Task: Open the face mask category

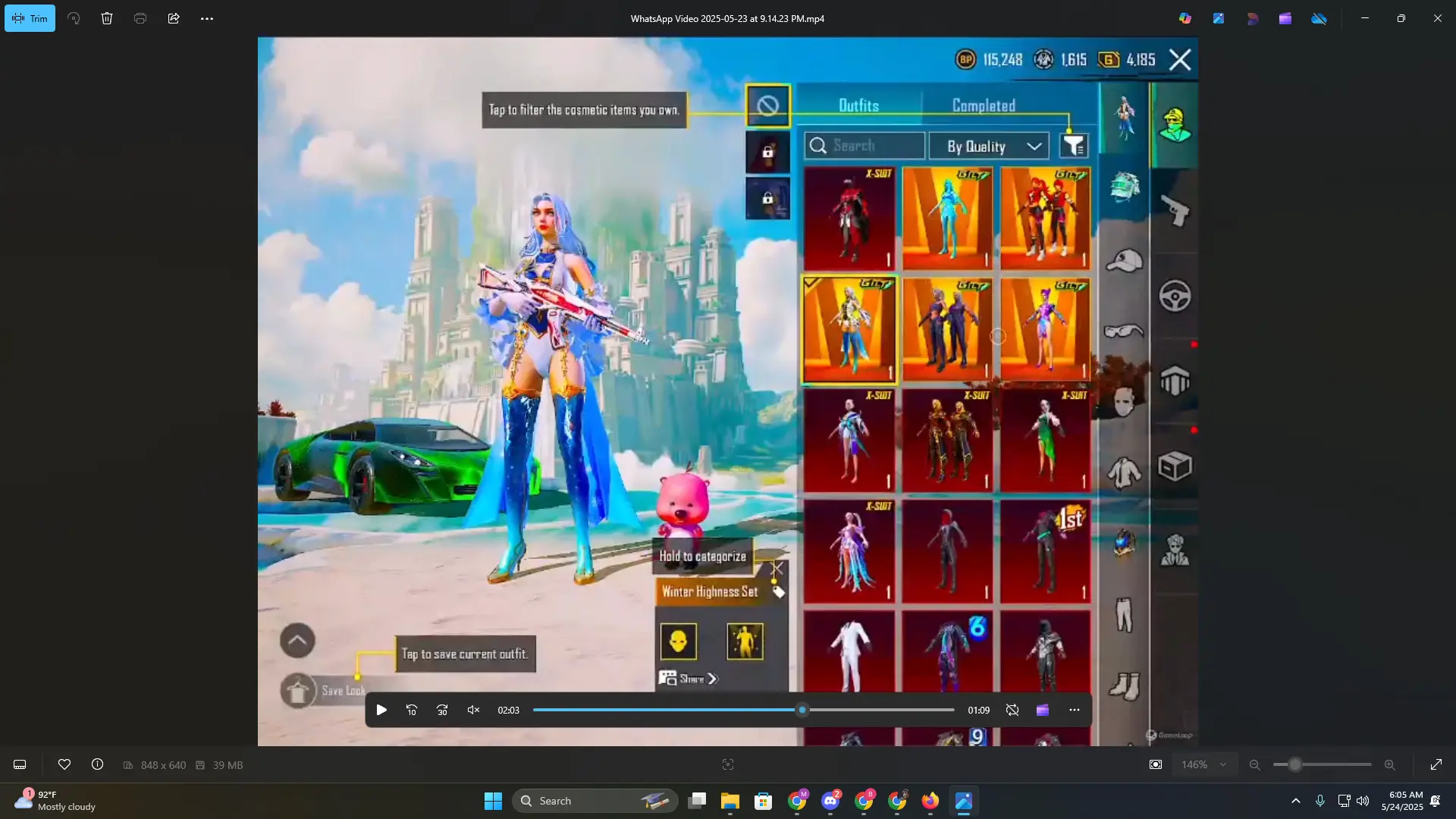Action: pyautogui.click(x=1124, y=401)
